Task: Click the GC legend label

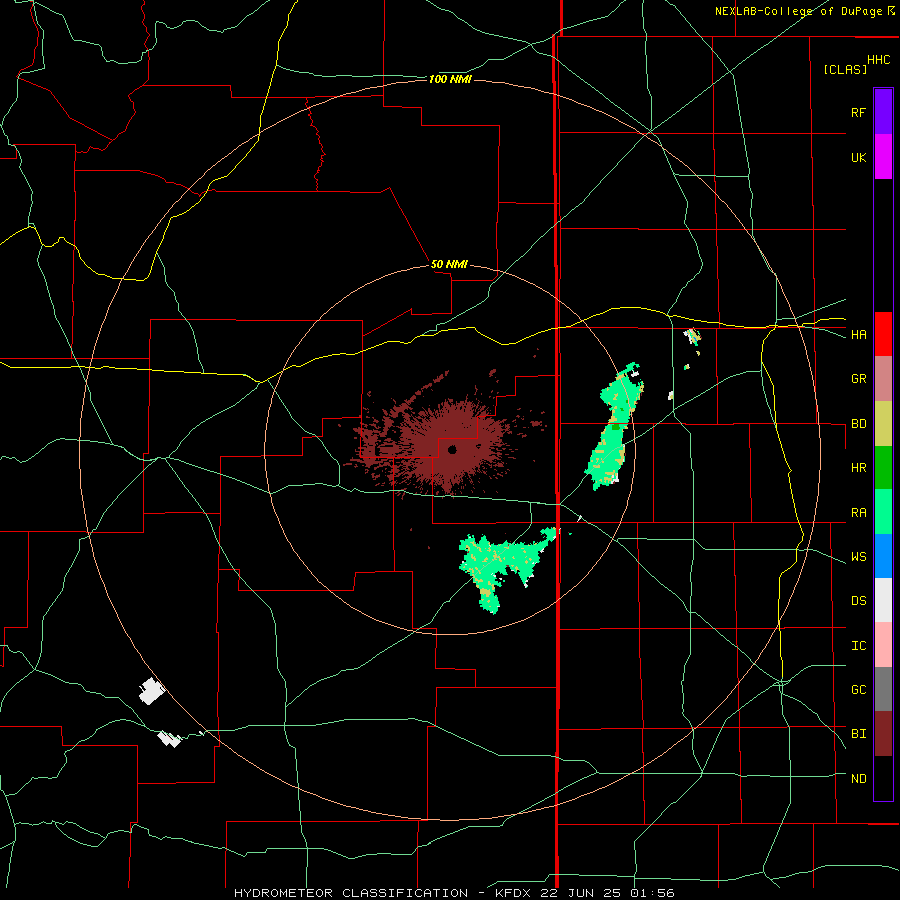Action: (858, 689)
